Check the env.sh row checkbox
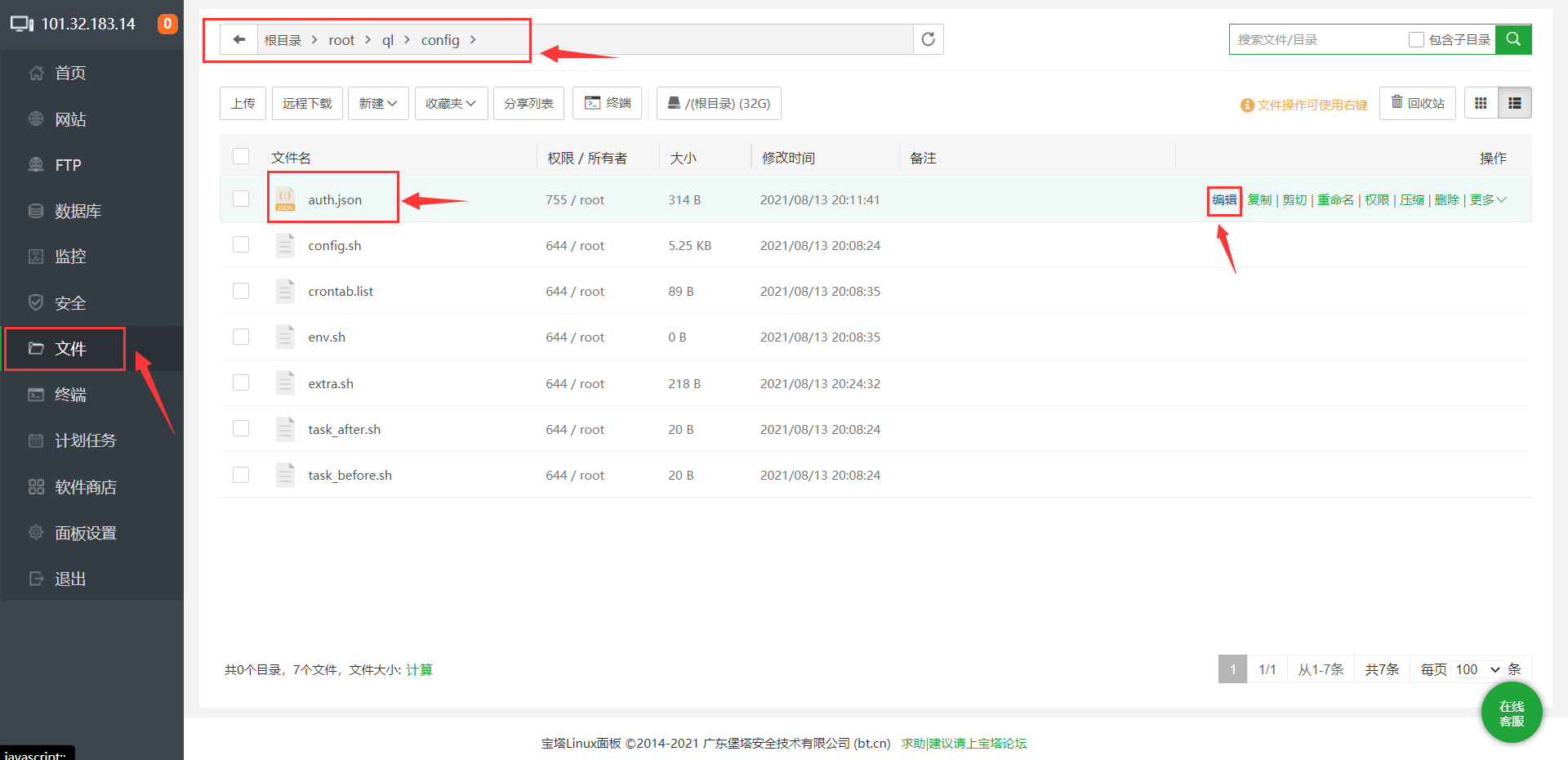This screenshot has height=760, width=1568. [x=241, y=337]
